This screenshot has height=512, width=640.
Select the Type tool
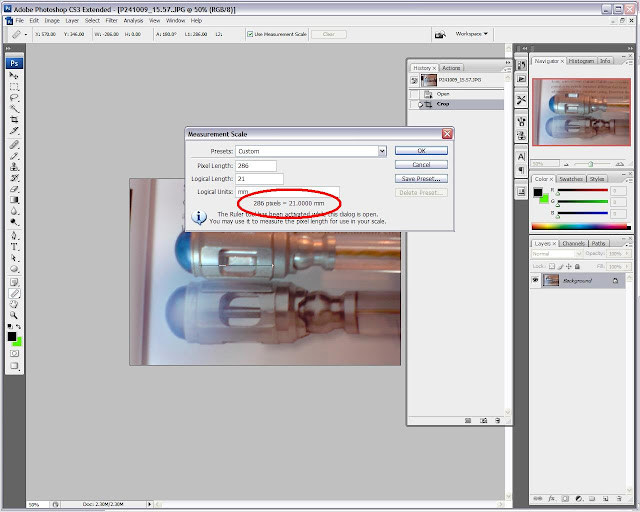[x=14, y=247]
